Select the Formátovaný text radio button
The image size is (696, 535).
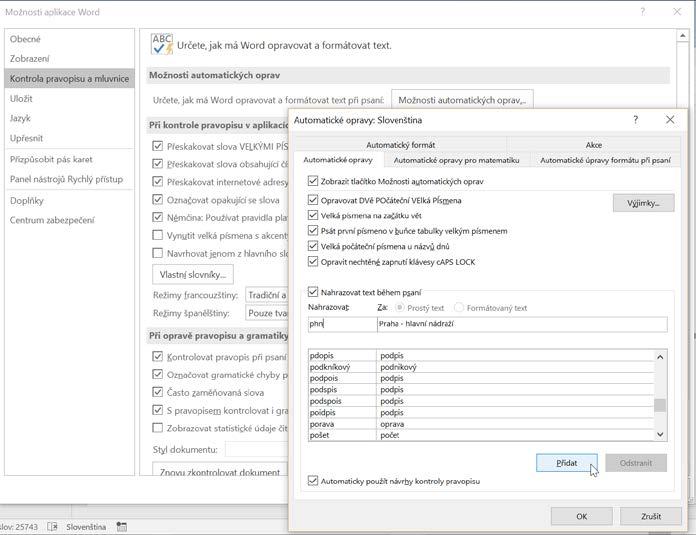coord(459,307)
